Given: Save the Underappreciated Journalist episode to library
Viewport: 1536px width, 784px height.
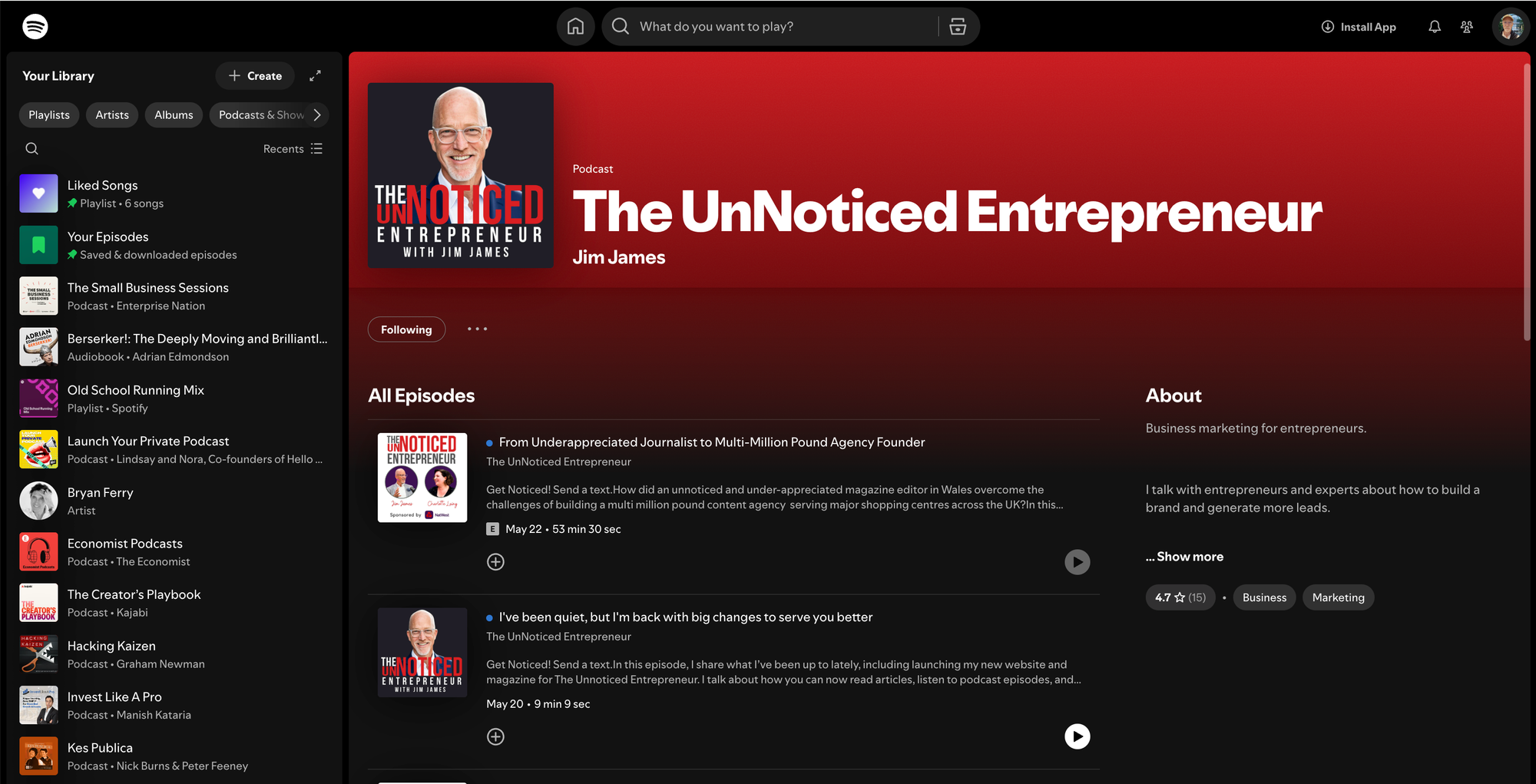Looking at the screenshot, I should click(x=495, y=562).
